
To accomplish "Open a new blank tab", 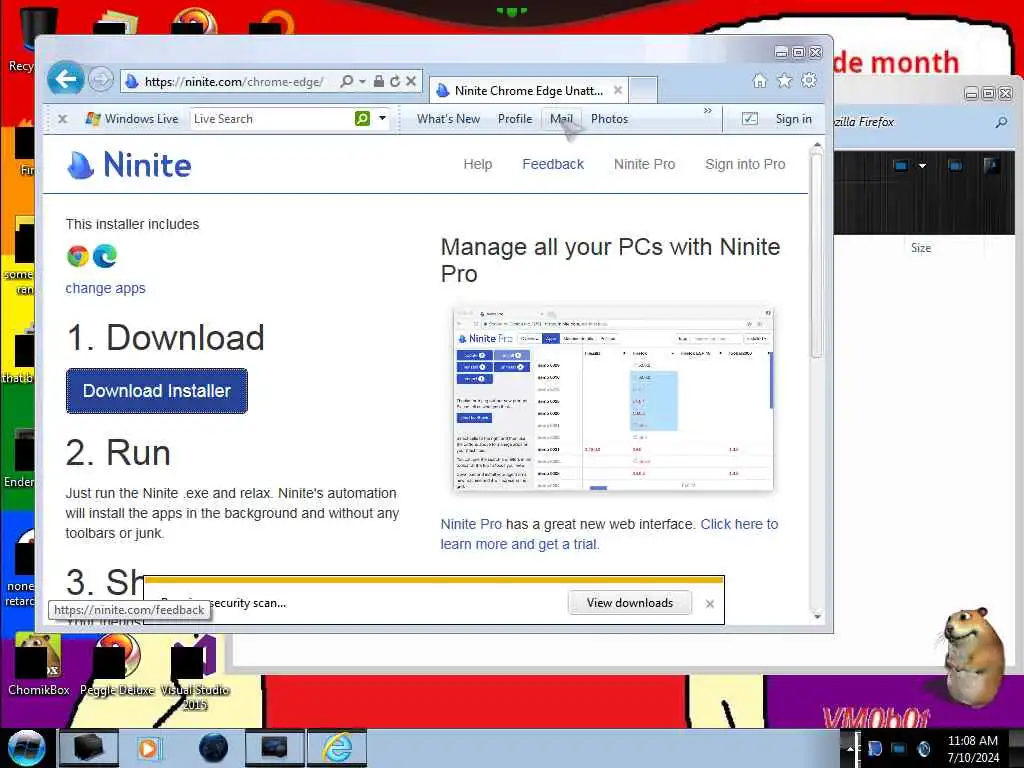I will click(643, 91).
